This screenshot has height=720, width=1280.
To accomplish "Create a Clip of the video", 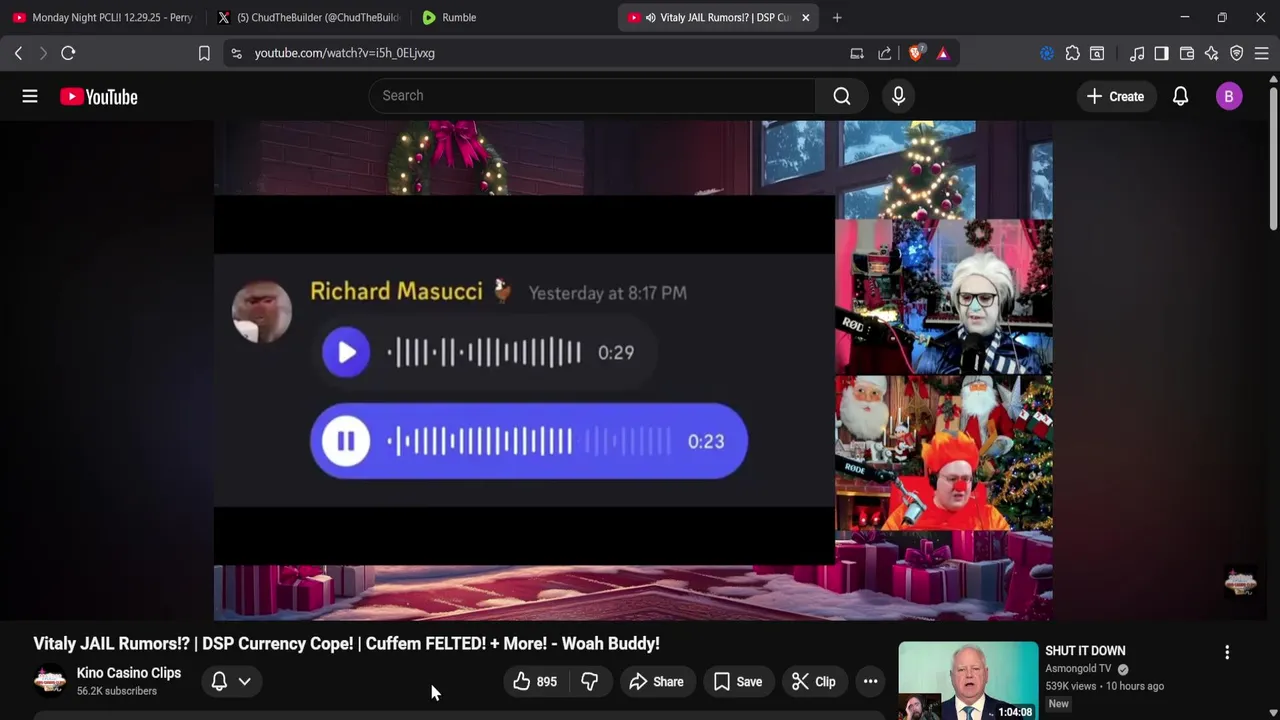I will (x=814, y=682).
